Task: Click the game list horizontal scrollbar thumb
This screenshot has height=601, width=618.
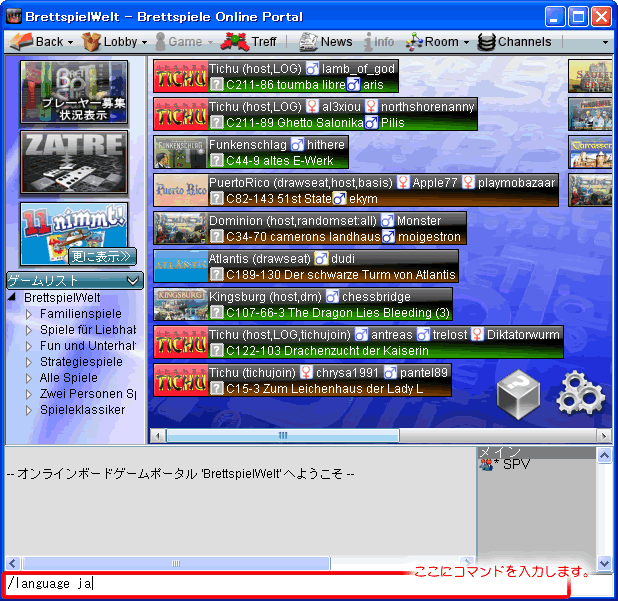Action: pyautogui.click(x=283, y=435)
